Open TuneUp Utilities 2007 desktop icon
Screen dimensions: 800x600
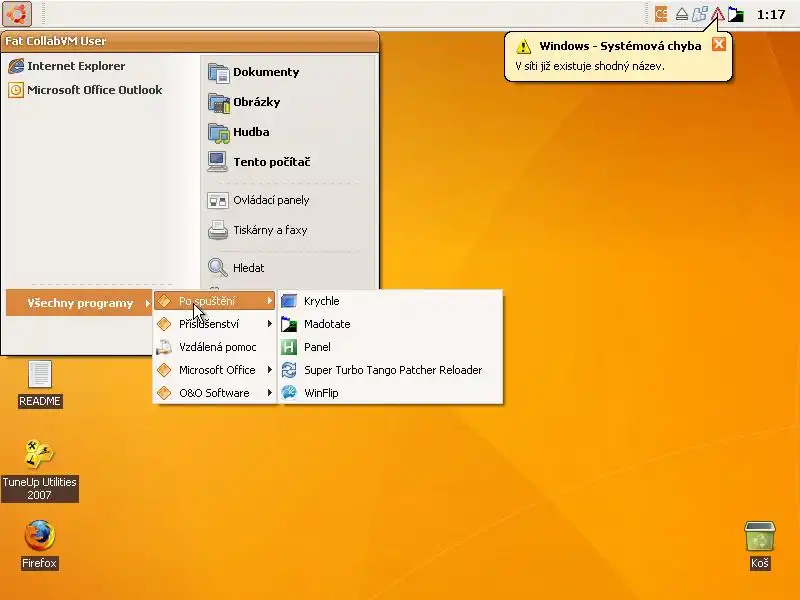point(40,470)
